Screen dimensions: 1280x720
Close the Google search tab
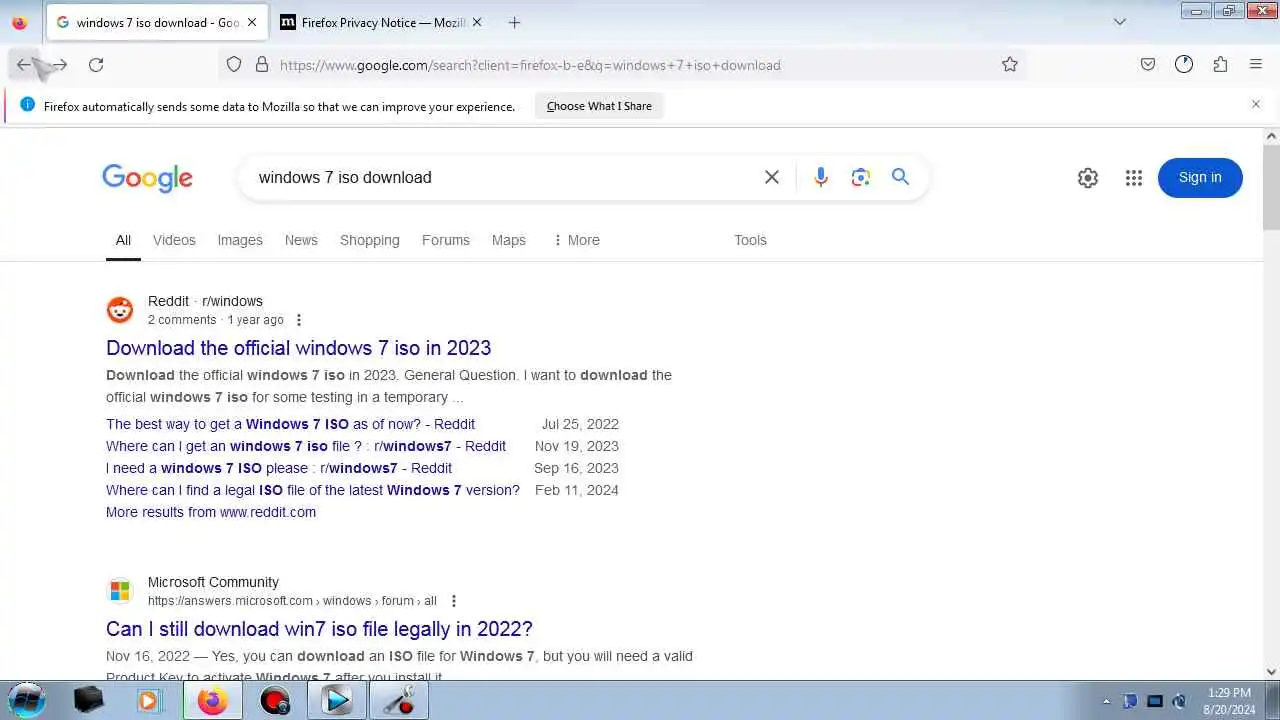(252, 22)
